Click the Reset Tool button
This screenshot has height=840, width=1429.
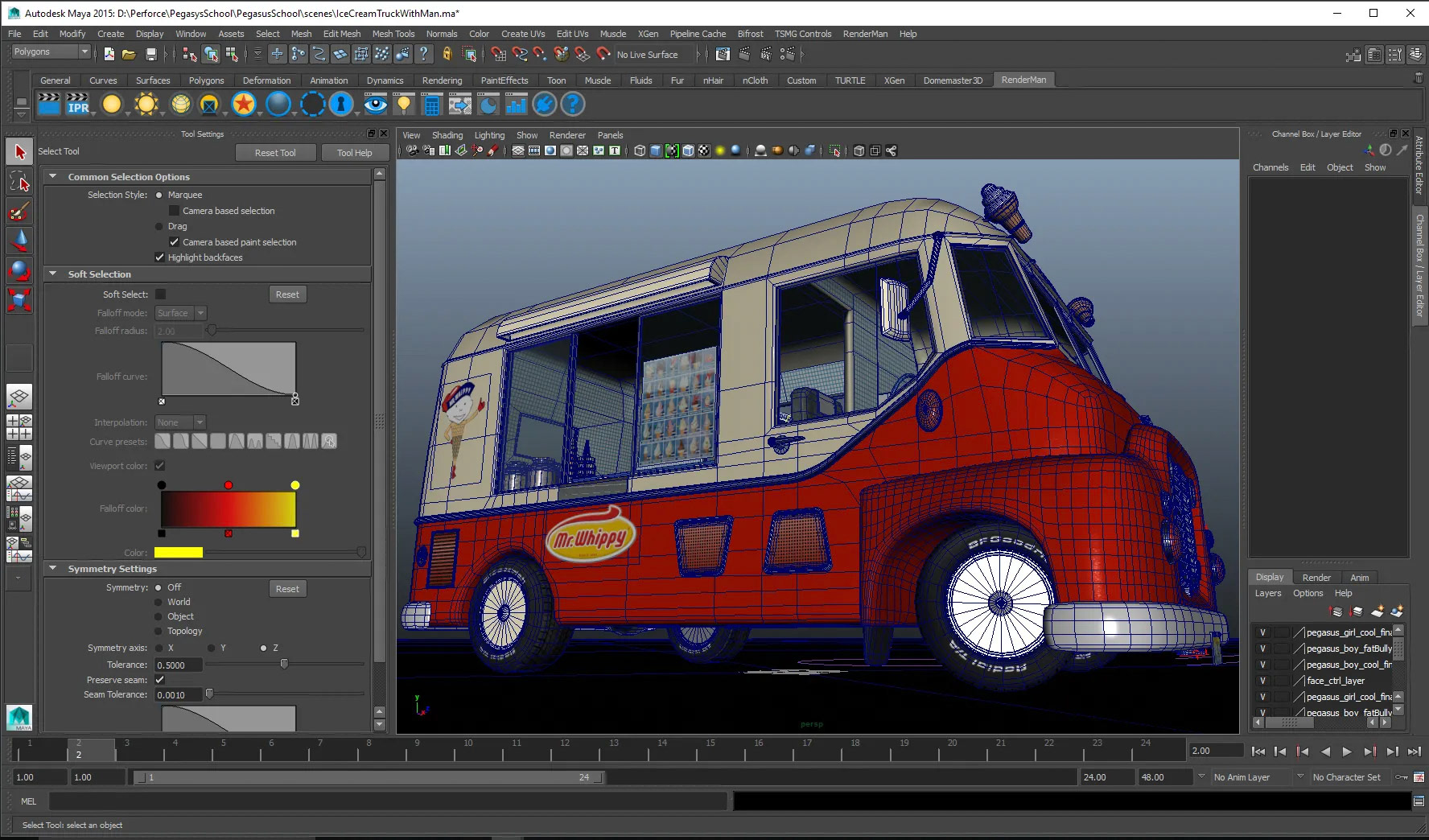tap(275, 153)
